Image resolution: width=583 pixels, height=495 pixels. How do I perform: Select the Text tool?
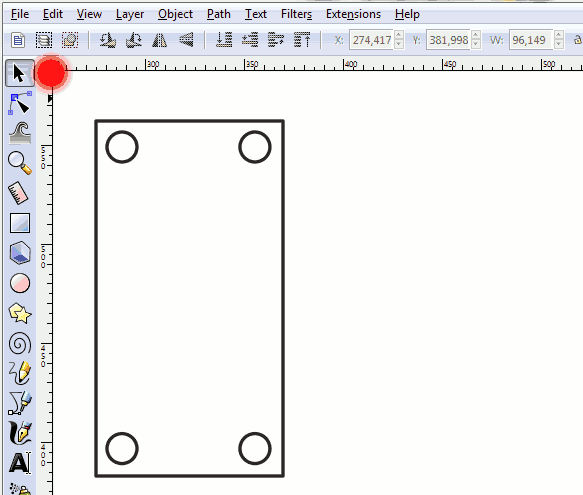coord(20,463)
